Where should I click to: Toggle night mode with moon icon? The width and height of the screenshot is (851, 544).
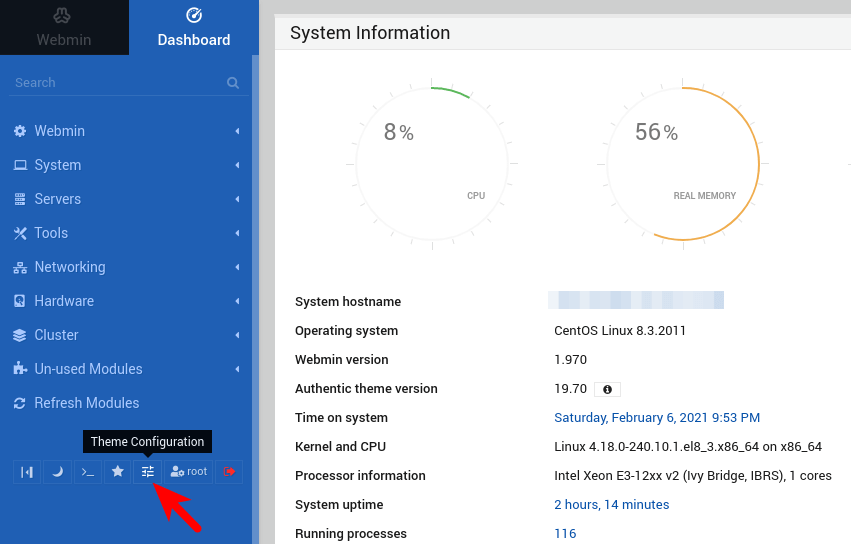tap(57, 471)
